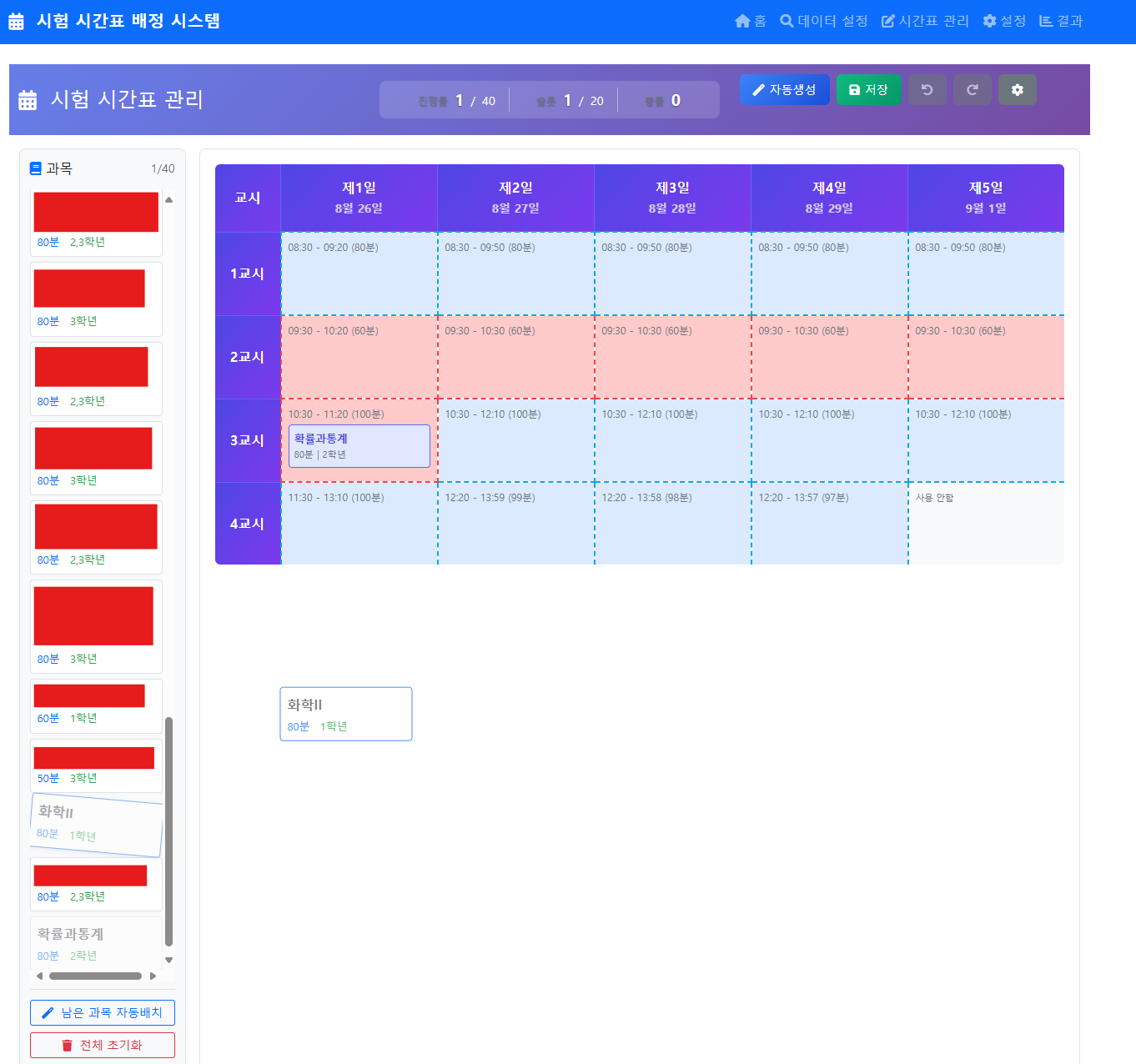Viewport: 1136px width, 1064px height.
Task: Click the 제1일 8월 26일 column header
Action: pyautogui.click(x=359, y=198)
